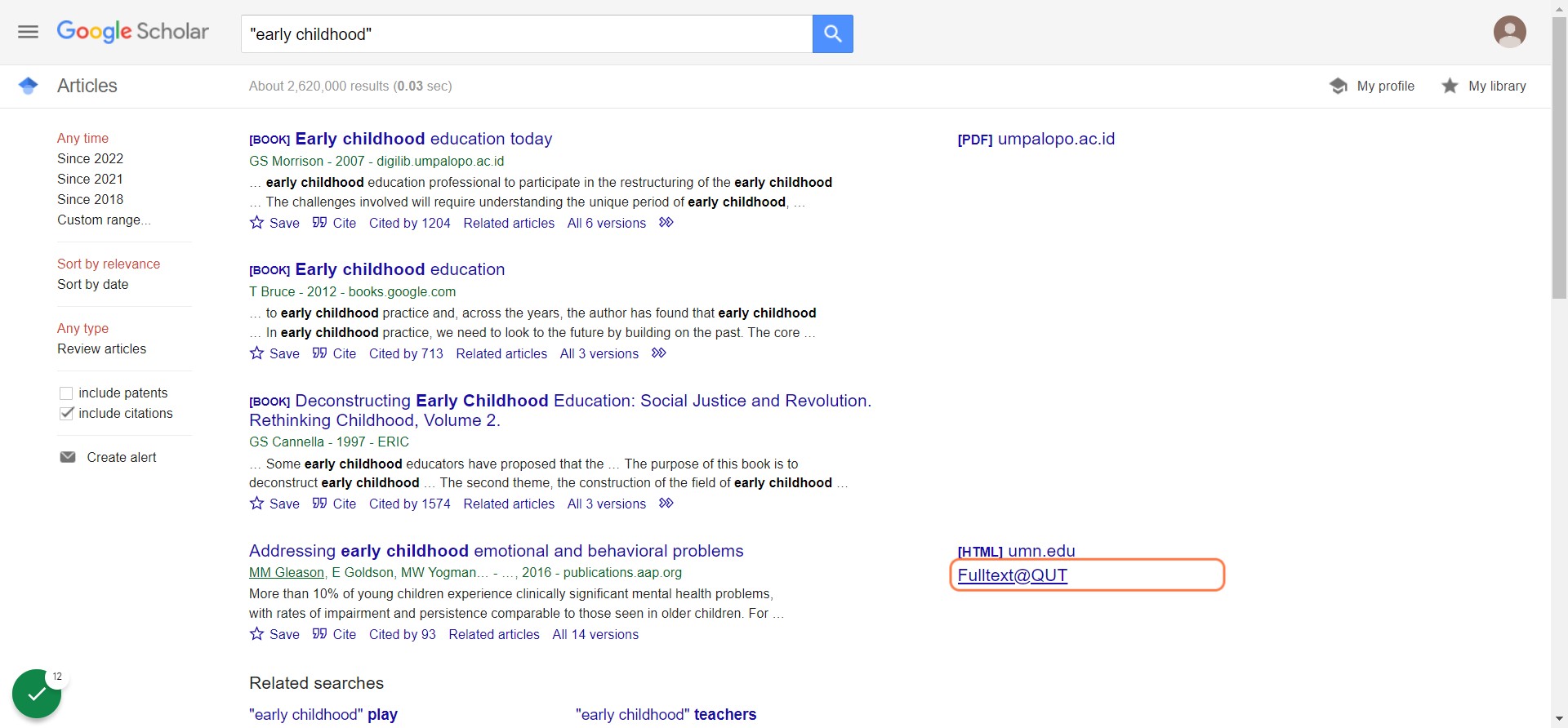Open Related articles for GS Cannella result
This screenshot has height=728, width=1568.
[x=509, y=504]
